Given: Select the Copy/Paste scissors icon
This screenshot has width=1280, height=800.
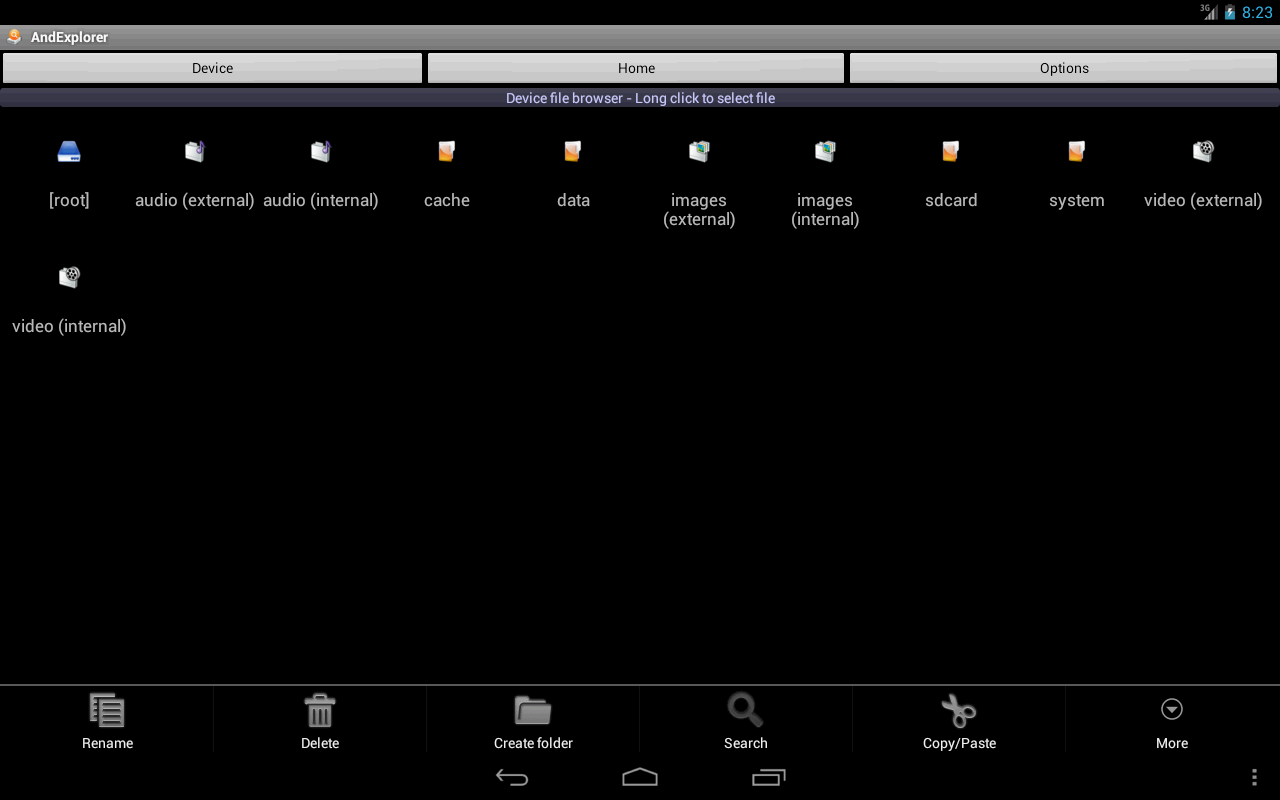Looking at the screenshot, I should click(959, 710).
